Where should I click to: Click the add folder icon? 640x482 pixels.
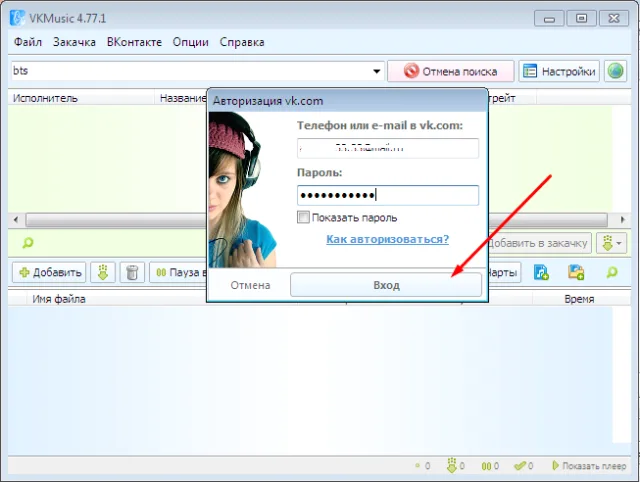576,272
